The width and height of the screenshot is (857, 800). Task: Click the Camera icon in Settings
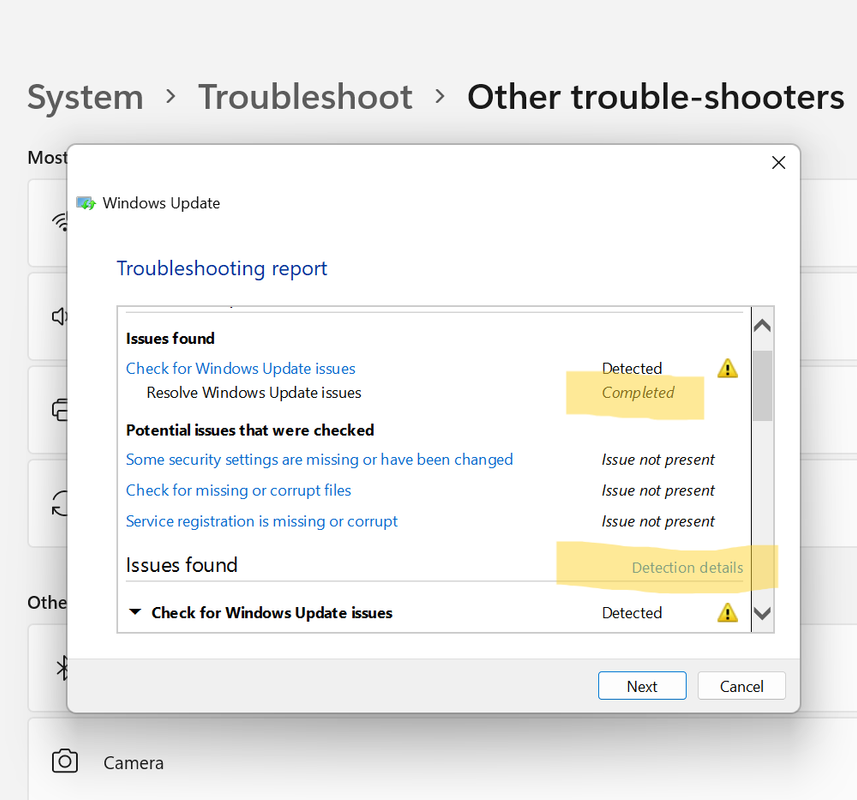click(x=65, y=761)
